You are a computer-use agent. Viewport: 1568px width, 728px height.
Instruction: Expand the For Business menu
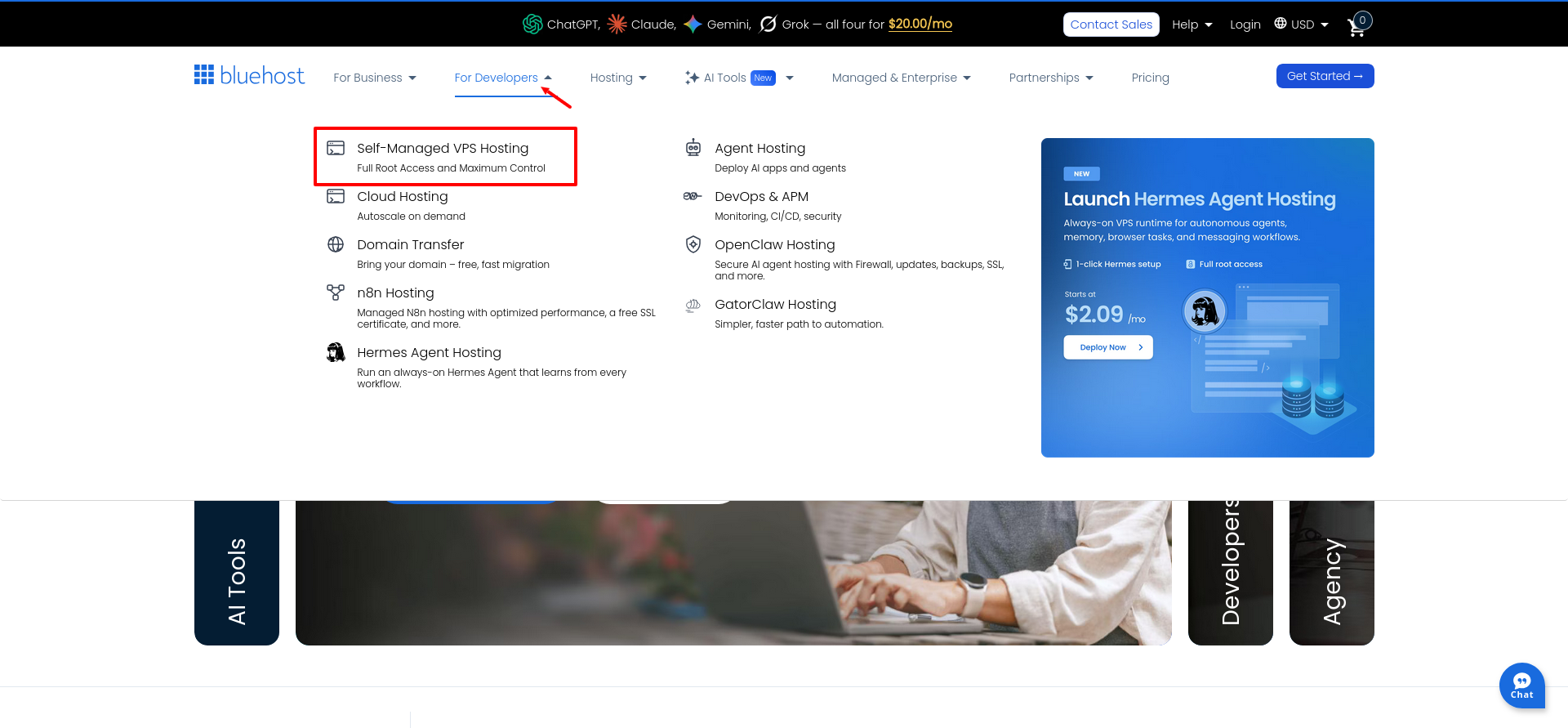[x=375, y=78]
